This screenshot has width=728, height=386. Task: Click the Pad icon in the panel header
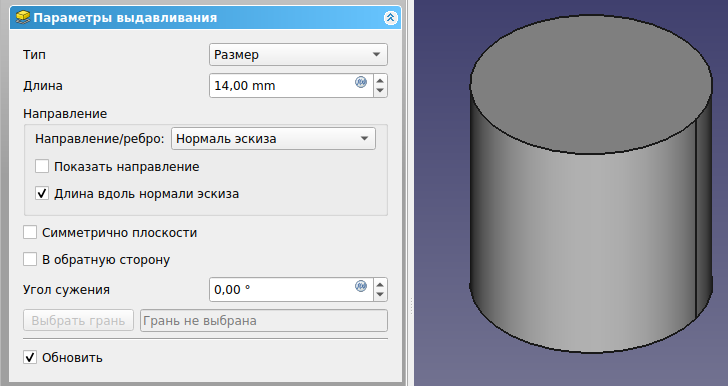[23, 18]
